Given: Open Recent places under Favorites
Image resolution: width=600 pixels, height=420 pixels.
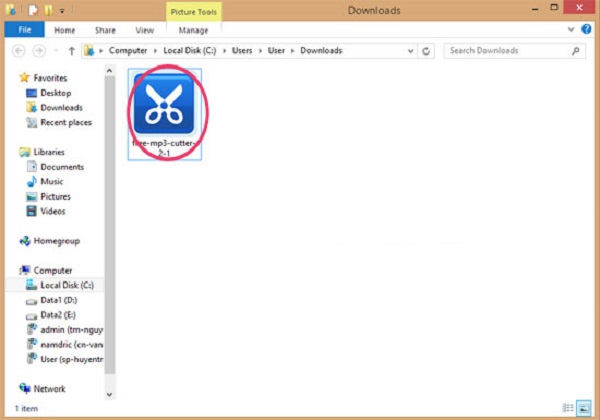Looking at the screenshot, I should pyautogui.click(x=66, y=122).
